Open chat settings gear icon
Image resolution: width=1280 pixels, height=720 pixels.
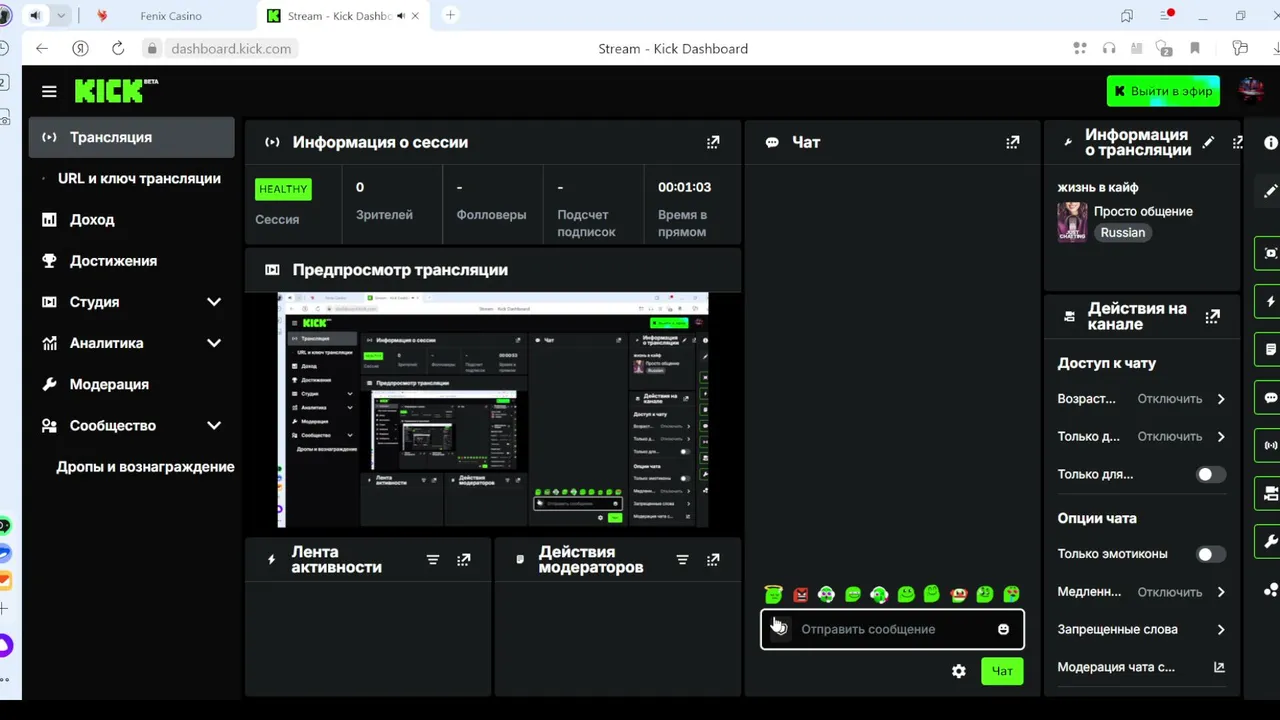point(959,671)
